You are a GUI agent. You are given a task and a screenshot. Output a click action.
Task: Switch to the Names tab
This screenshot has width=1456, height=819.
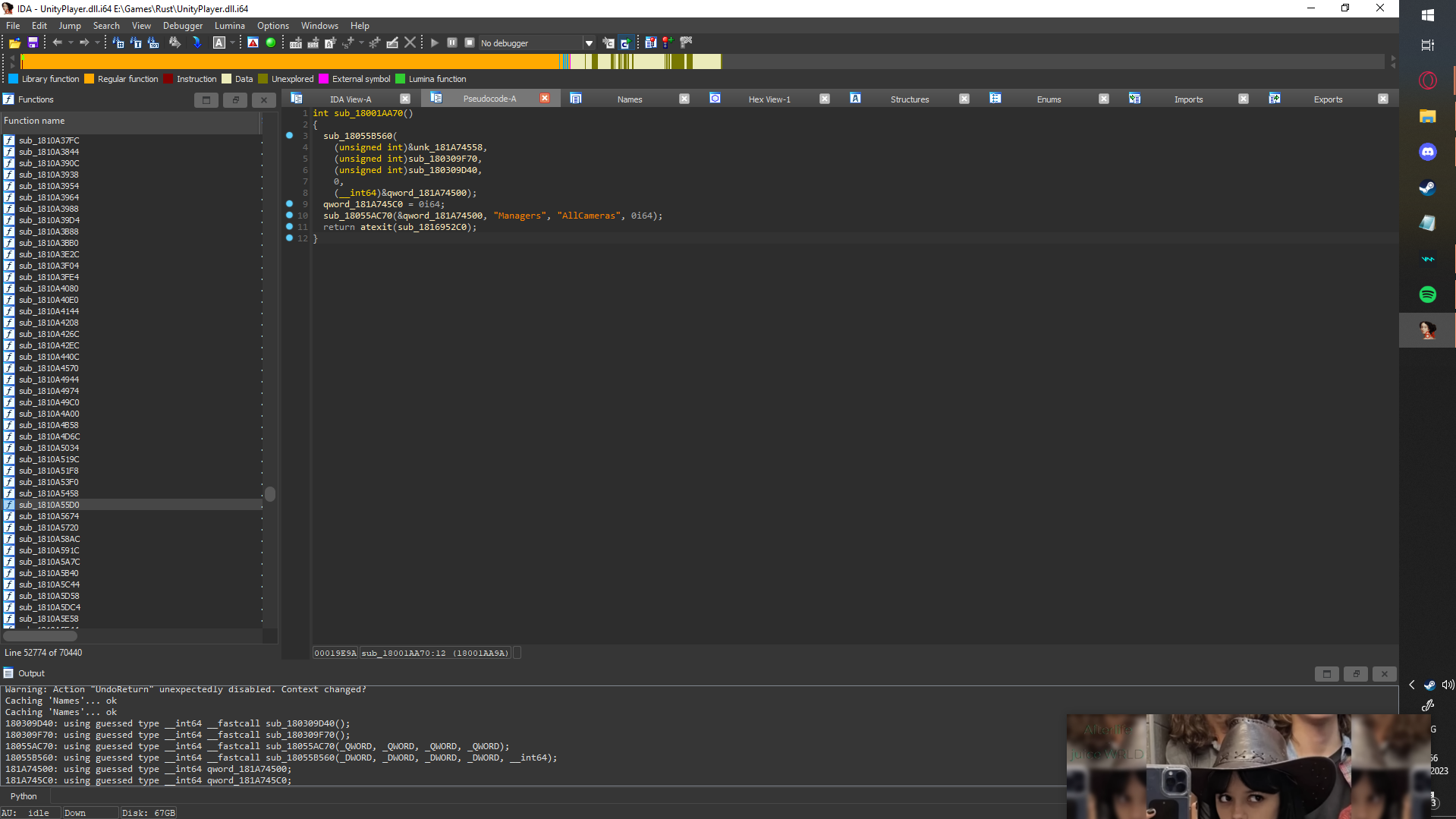pos(630,99)
